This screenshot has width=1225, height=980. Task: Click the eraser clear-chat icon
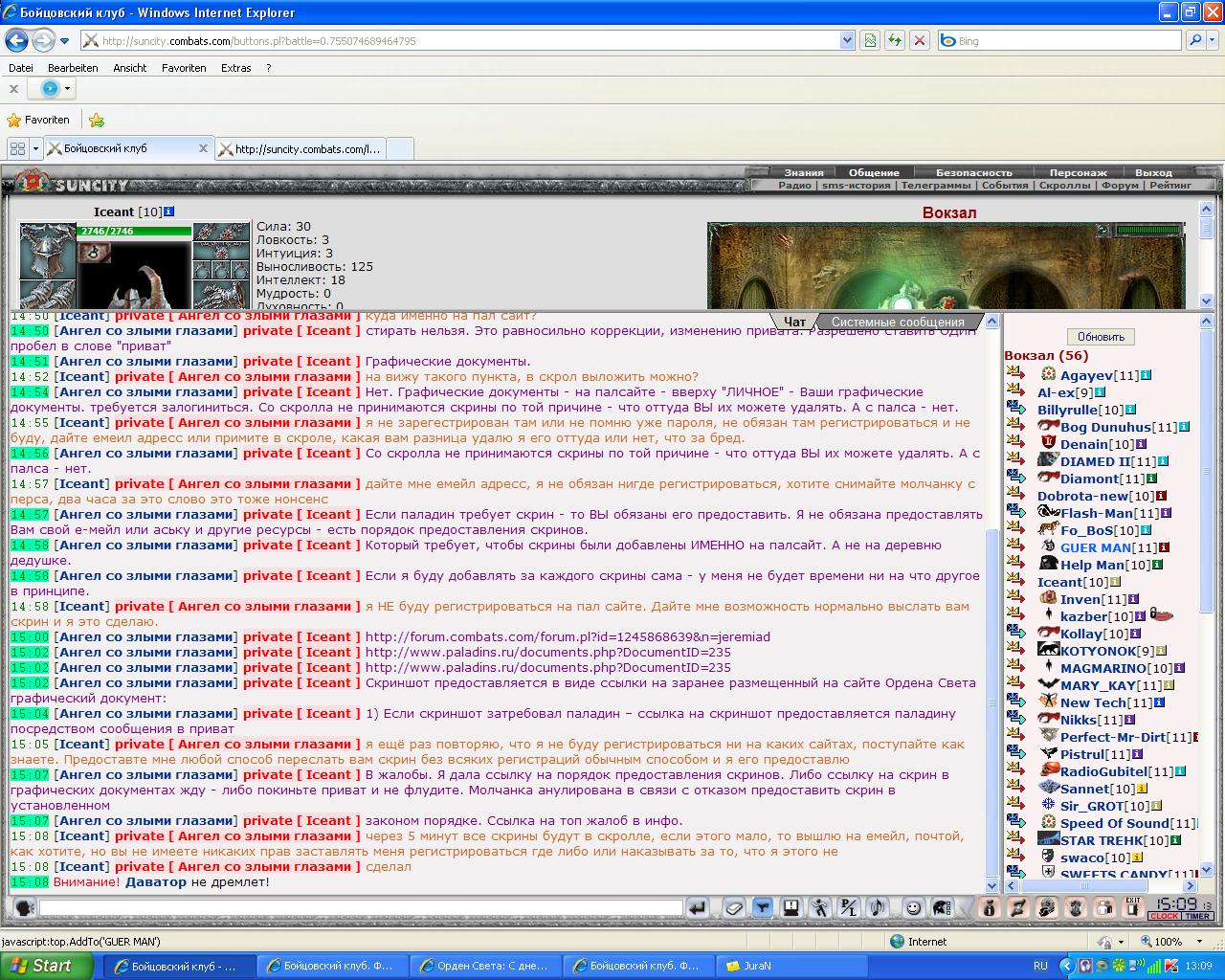coord(734,907)
